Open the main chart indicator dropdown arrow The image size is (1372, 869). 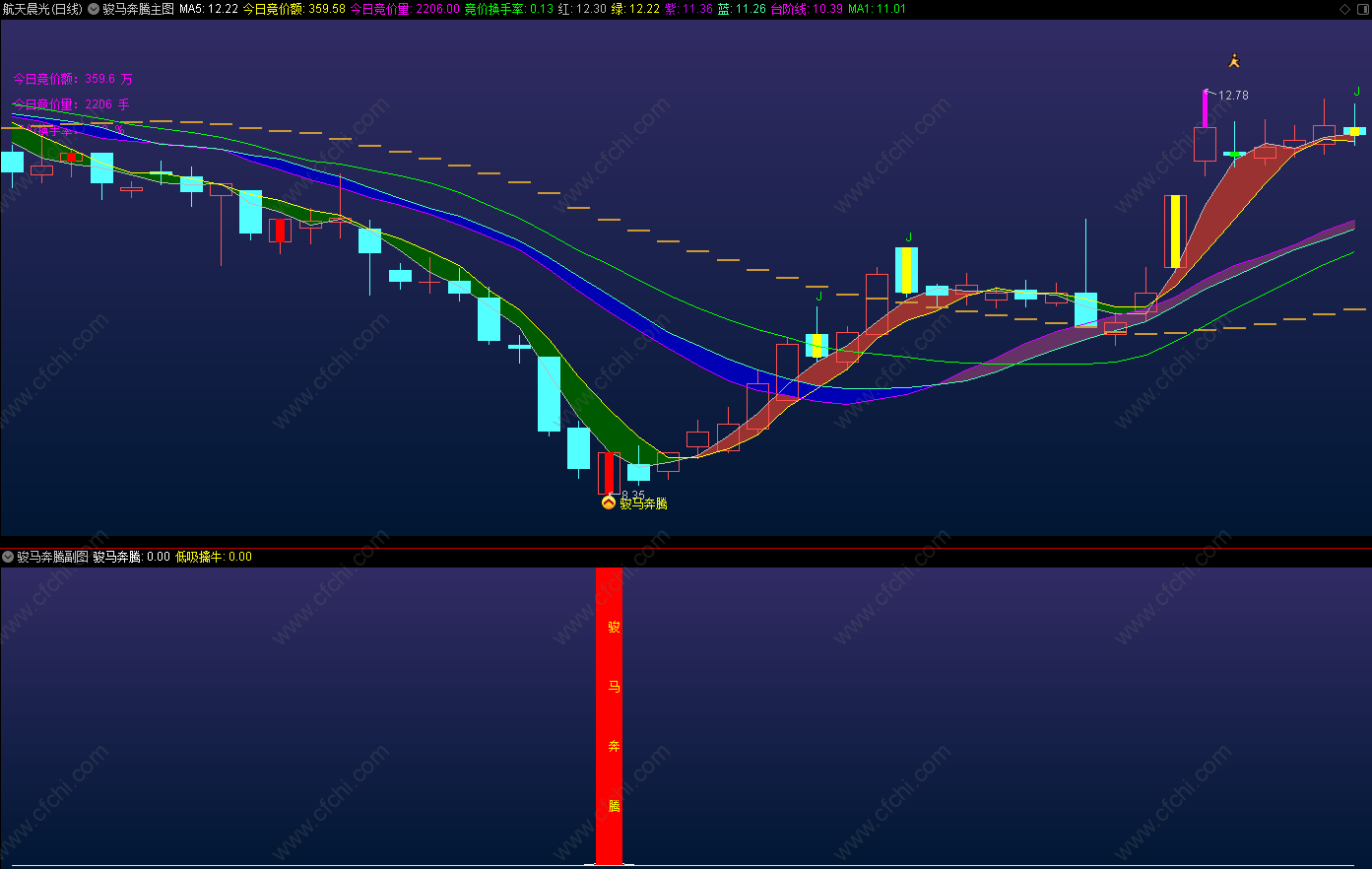pyautogui.click(x=94, y=9)
